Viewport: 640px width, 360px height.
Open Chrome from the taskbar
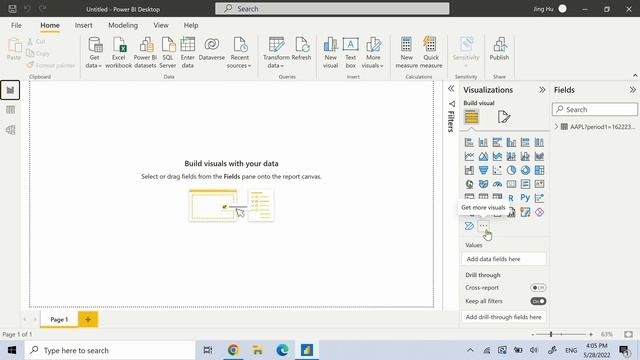[233, 350]
